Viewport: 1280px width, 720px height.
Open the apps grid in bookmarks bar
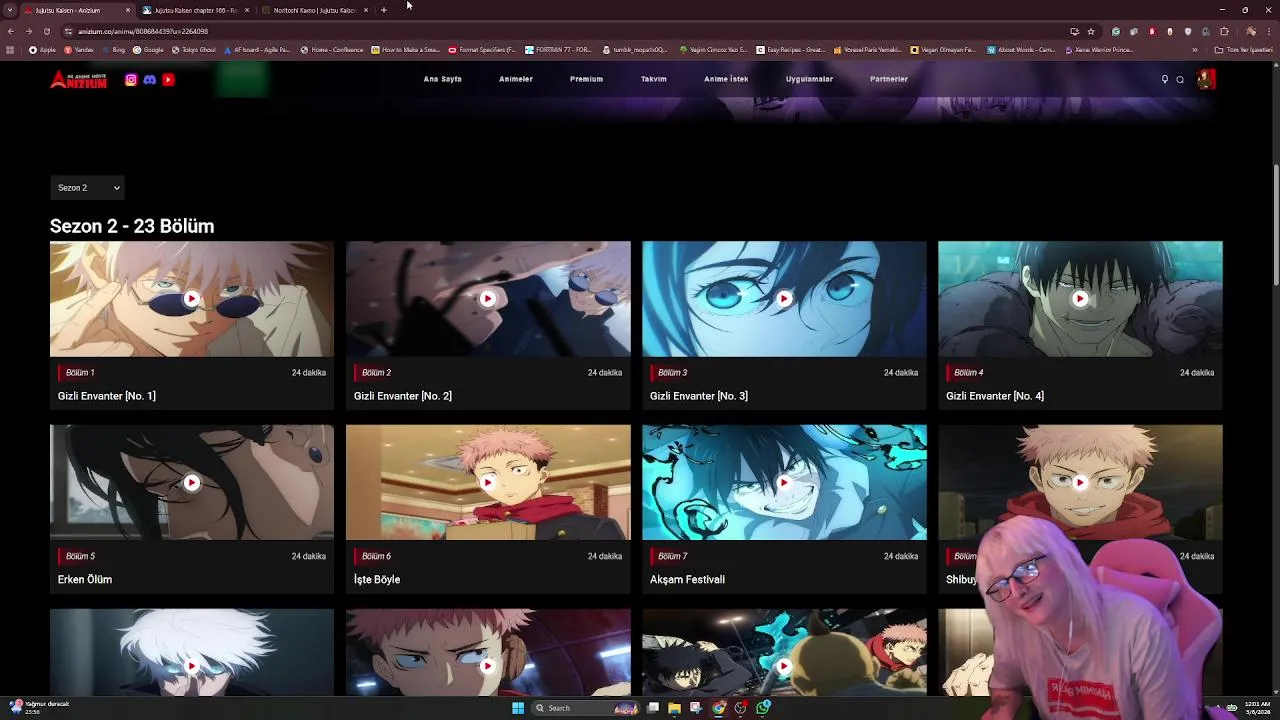point(10,49)
